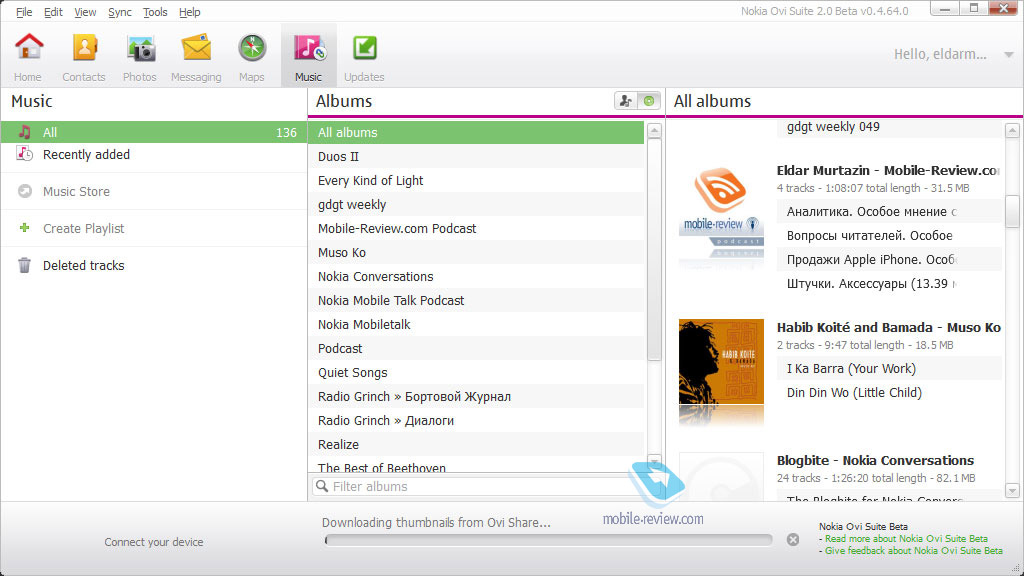Select the 'Realize' album
1024x576 pixels.
[476, 445]
